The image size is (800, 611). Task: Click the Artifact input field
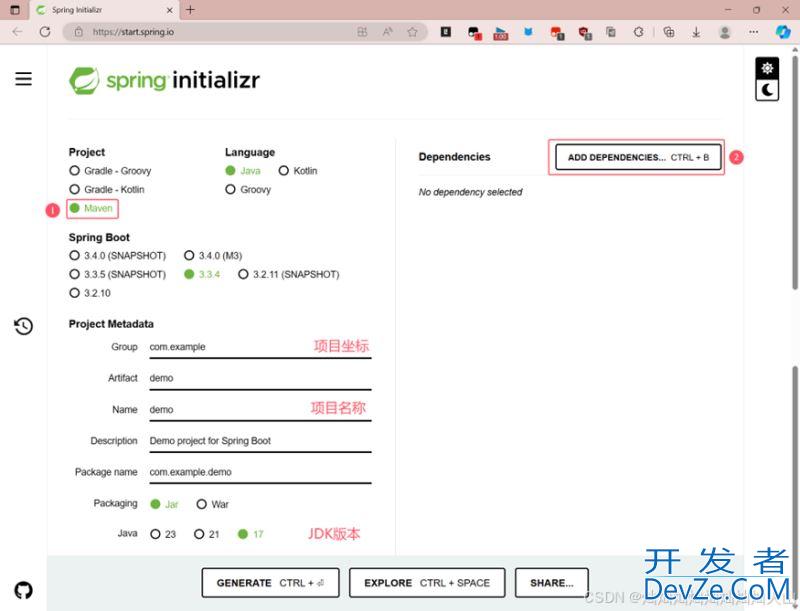[x=260, y=378]
